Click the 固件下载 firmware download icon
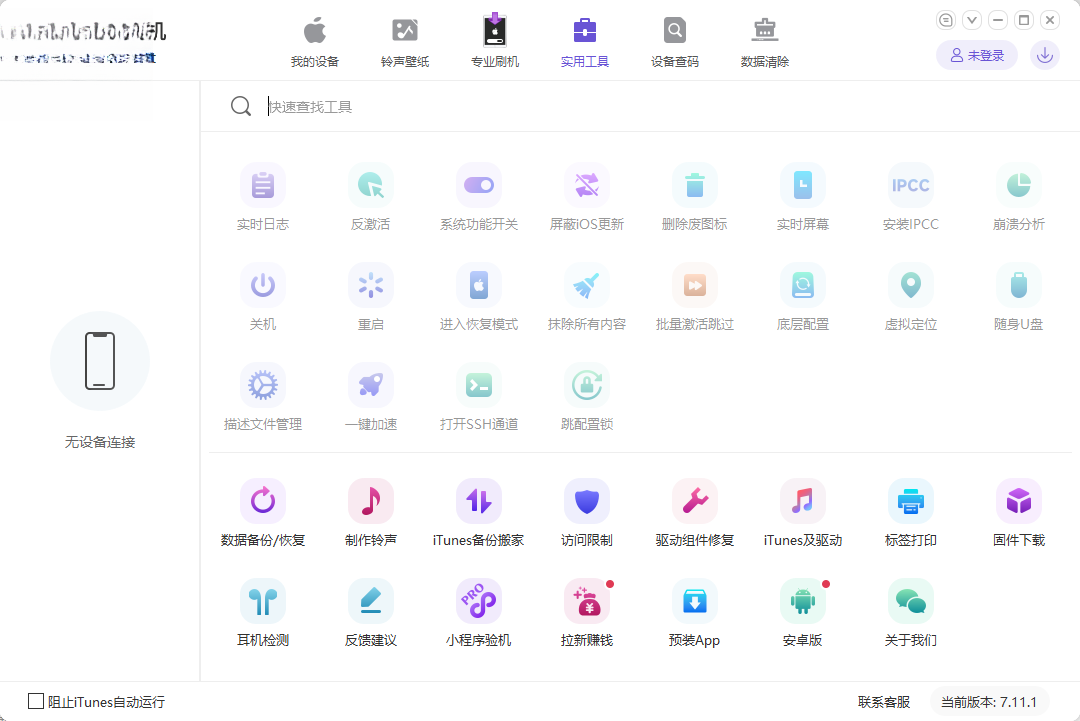 coord(1019,501)
